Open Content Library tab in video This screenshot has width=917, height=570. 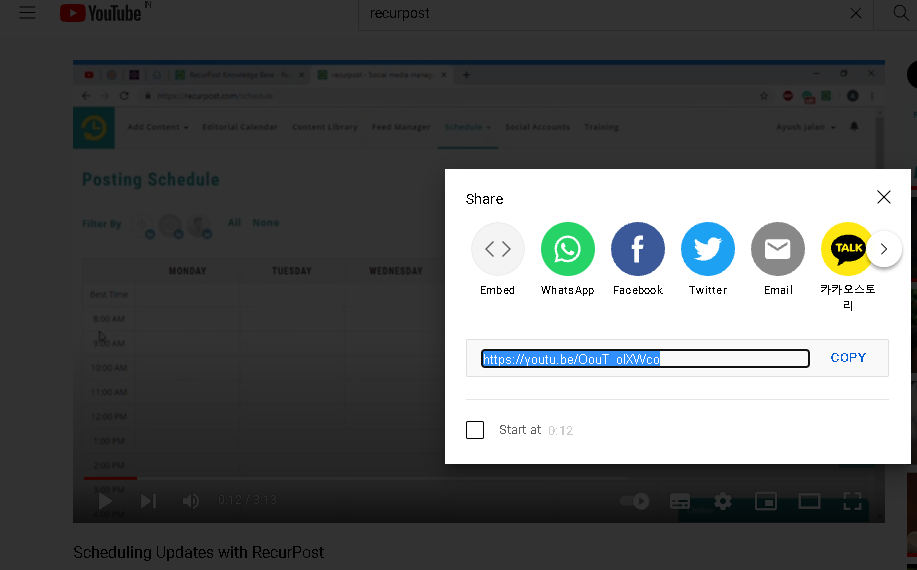[x=325, y=127]
